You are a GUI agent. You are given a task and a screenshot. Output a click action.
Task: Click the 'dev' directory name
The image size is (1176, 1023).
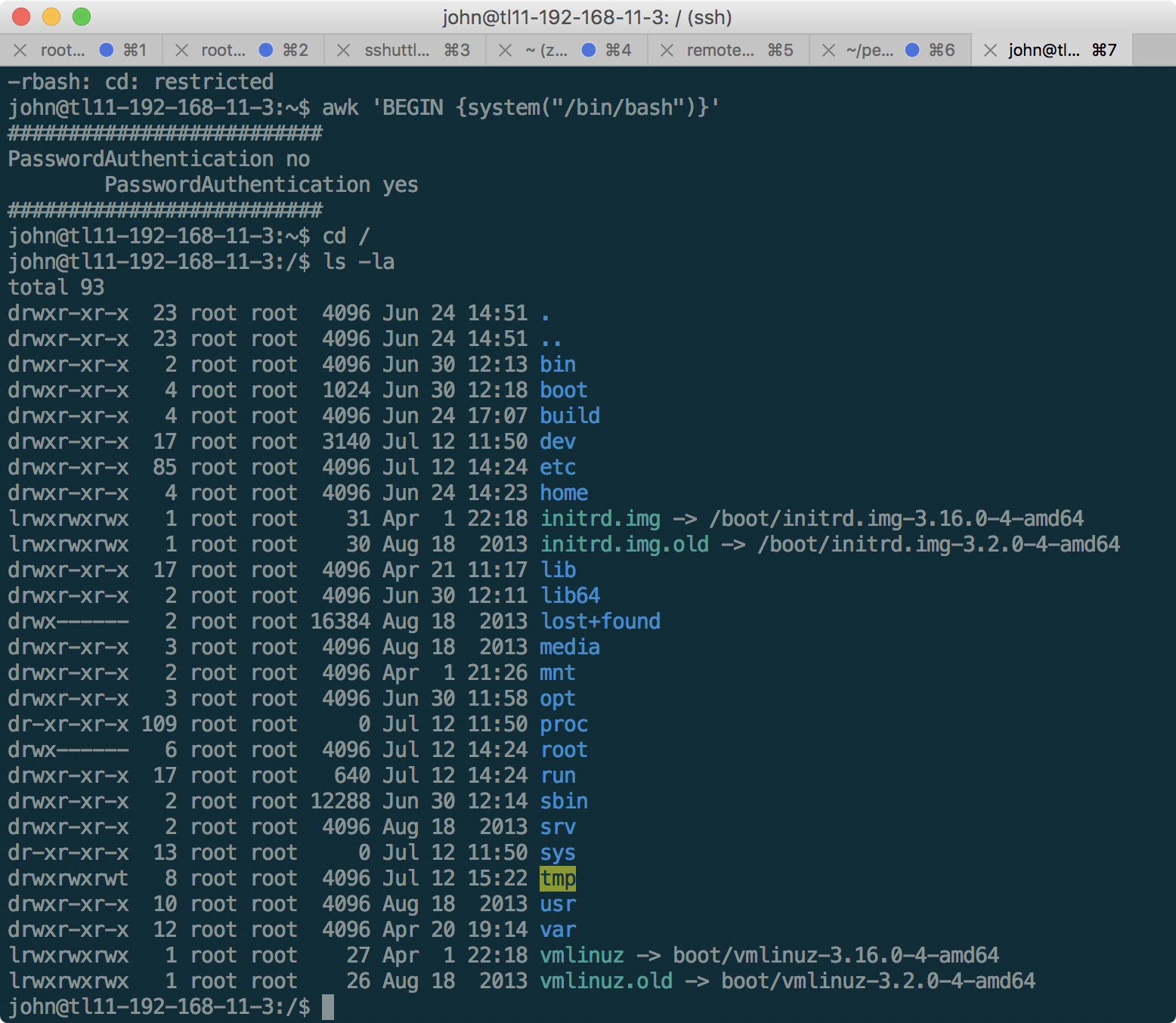coord(558,441)
